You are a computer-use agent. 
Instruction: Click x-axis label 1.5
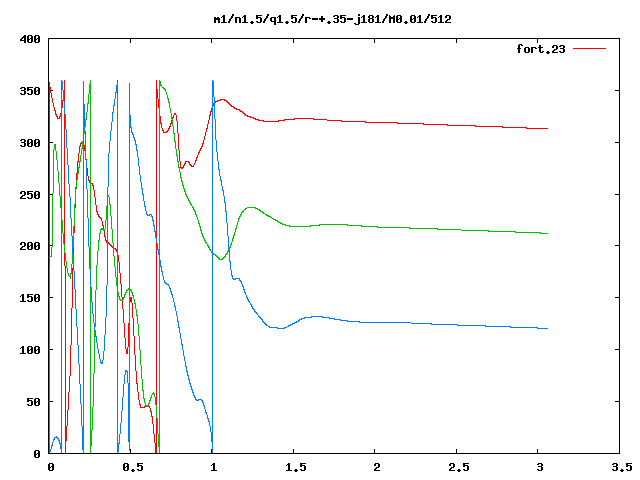[x=296, y=467]
